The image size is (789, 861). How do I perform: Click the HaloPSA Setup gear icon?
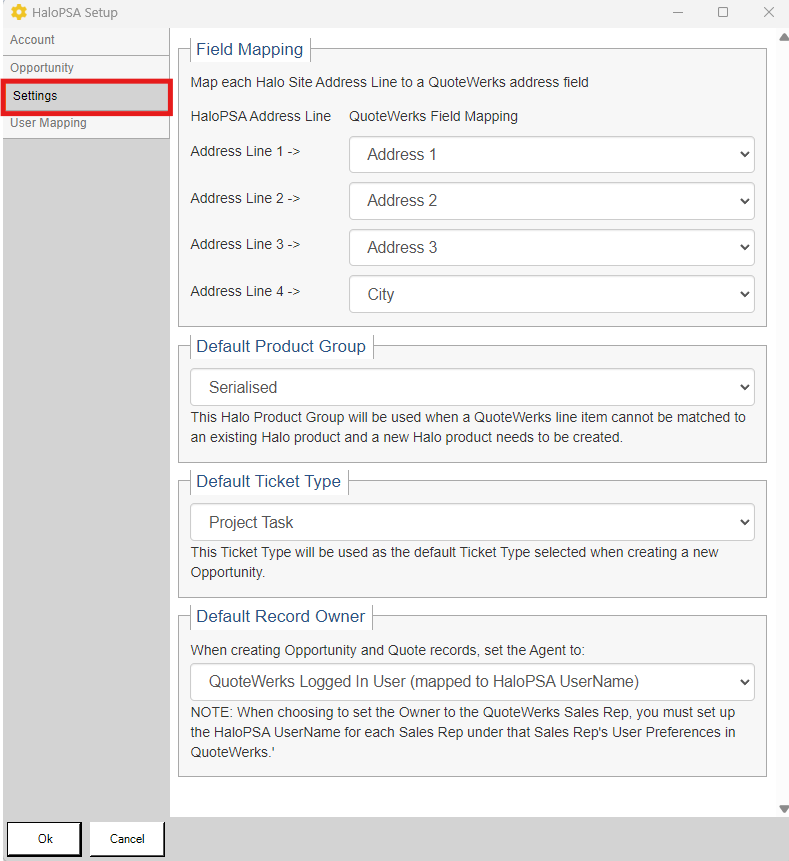19,12
